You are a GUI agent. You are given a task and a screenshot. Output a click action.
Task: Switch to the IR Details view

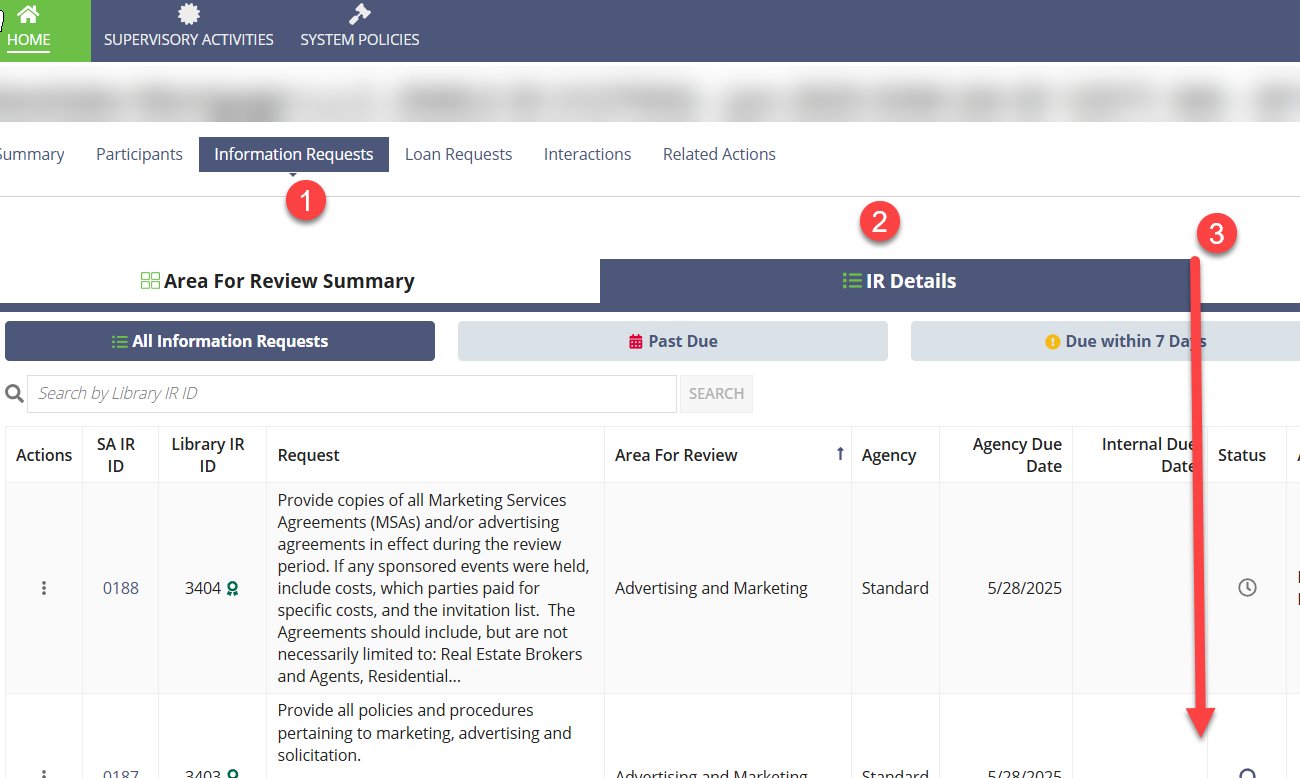(x=899, y=281)
